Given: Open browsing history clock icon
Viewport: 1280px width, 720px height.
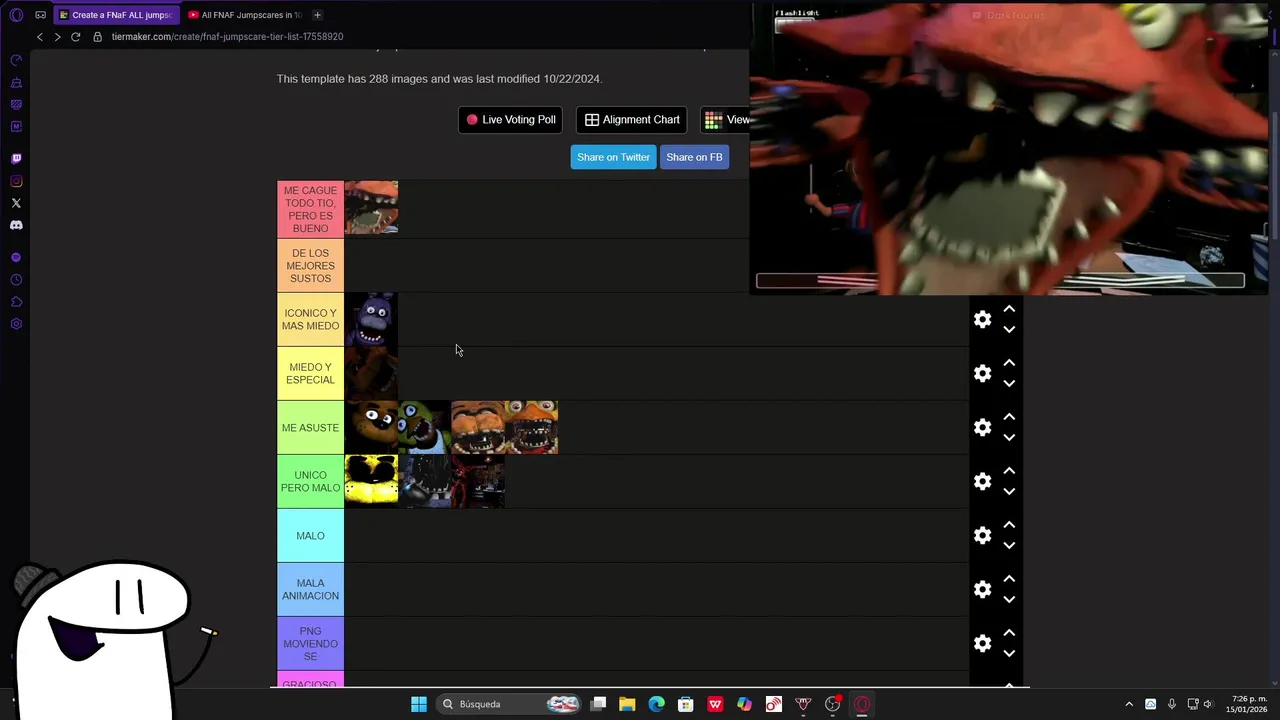Looking at the screenshot, I should click(16, 280).
